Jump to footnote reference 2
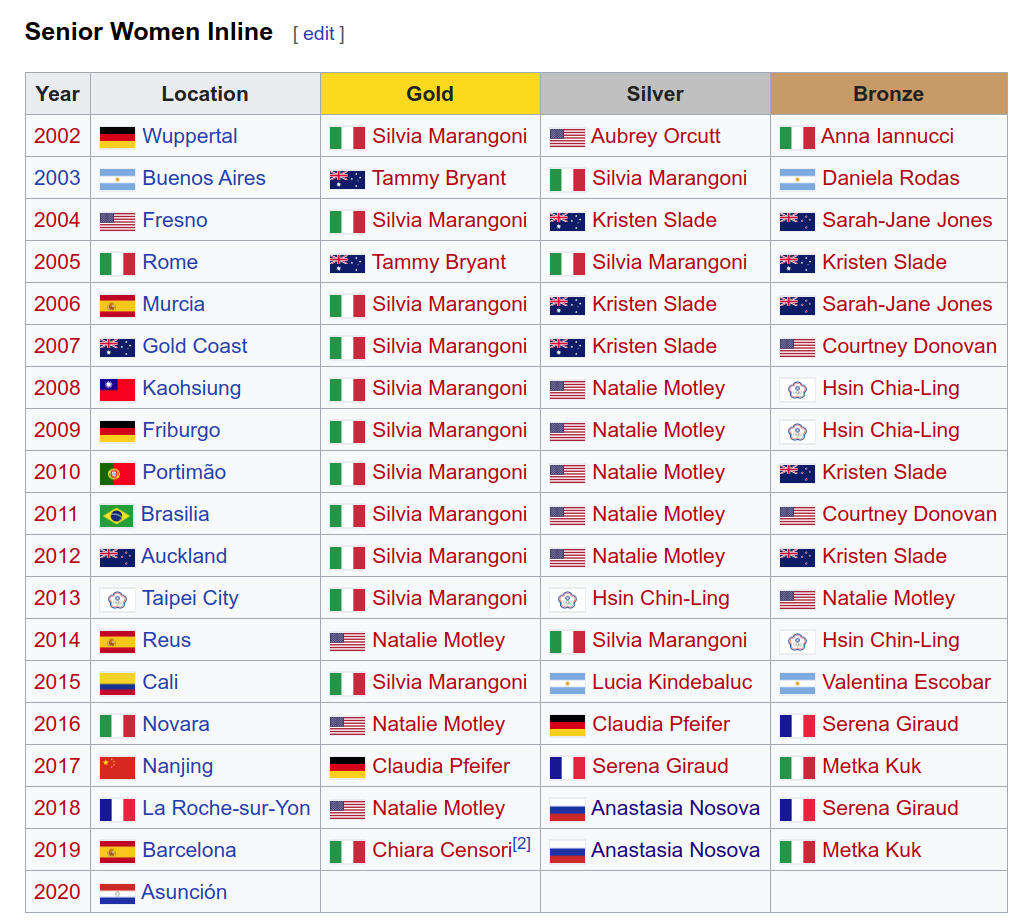1020x924 pixels. 521,844
